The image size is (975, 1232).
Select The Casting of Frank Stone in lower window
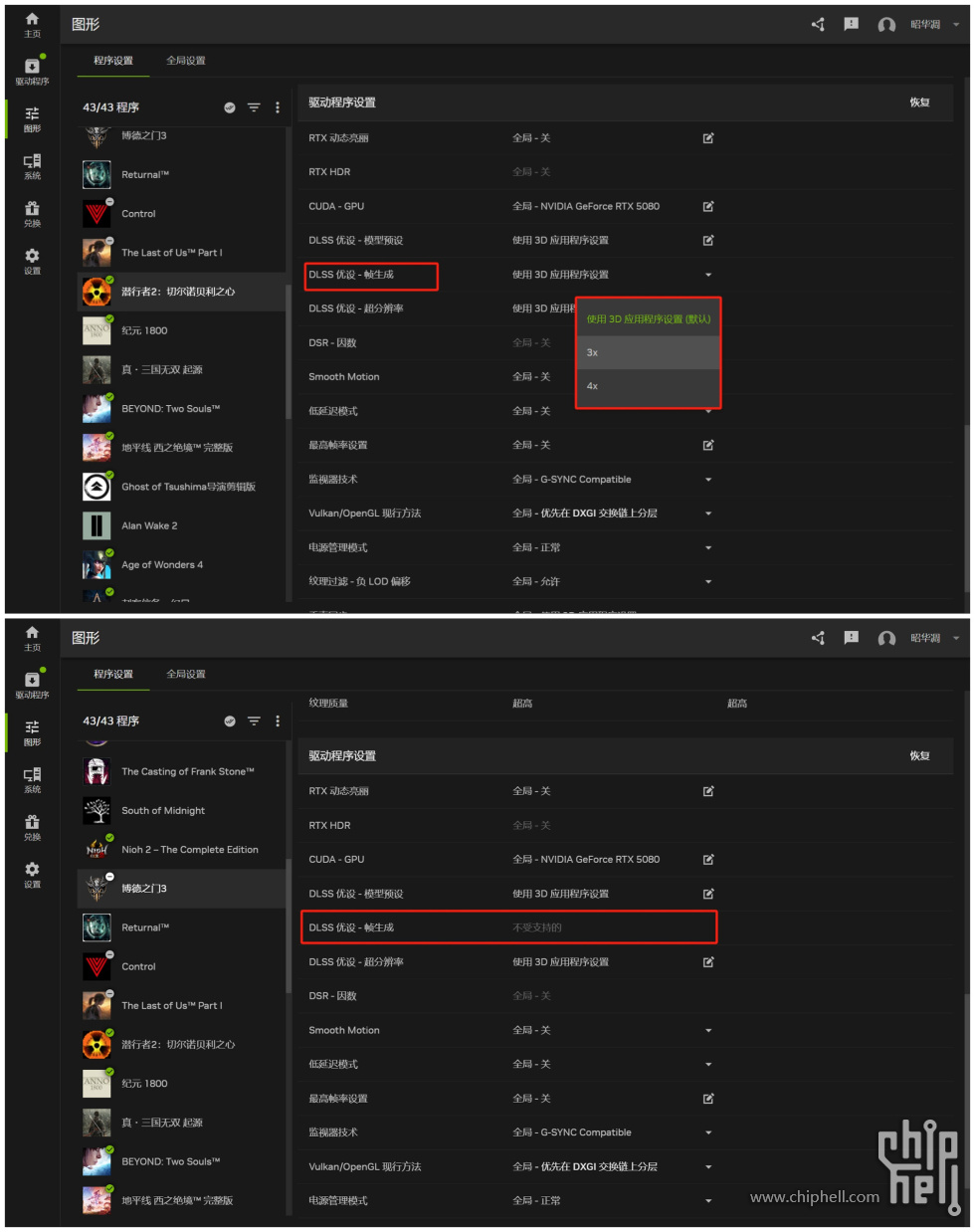[181, 772]
